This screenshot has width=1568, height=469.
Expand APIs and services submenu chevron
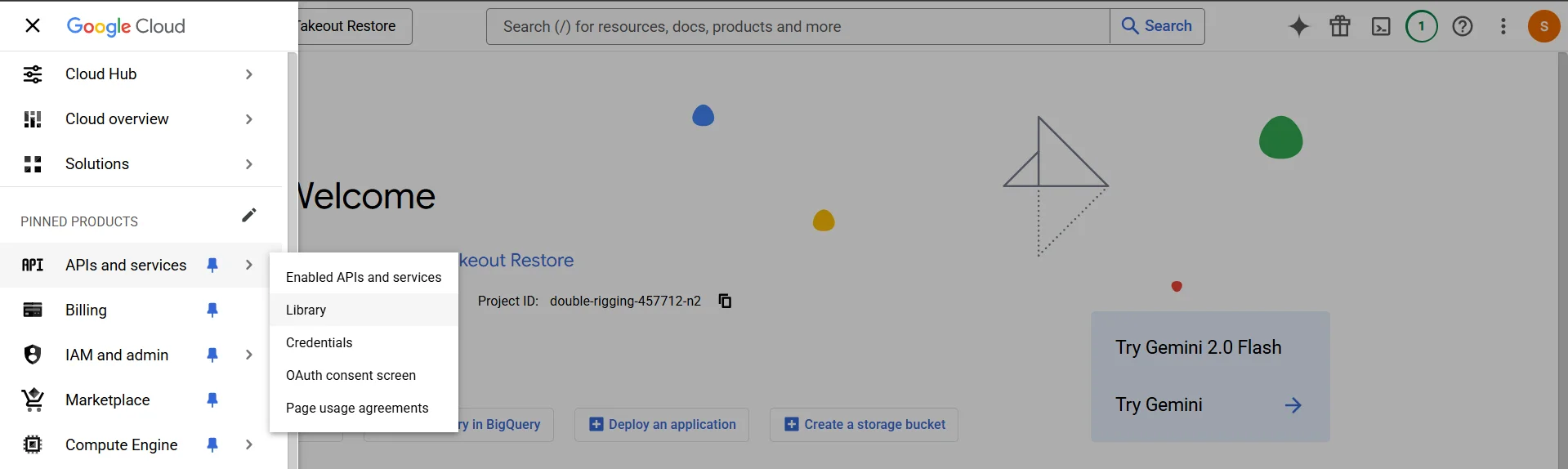click(249, 265)
